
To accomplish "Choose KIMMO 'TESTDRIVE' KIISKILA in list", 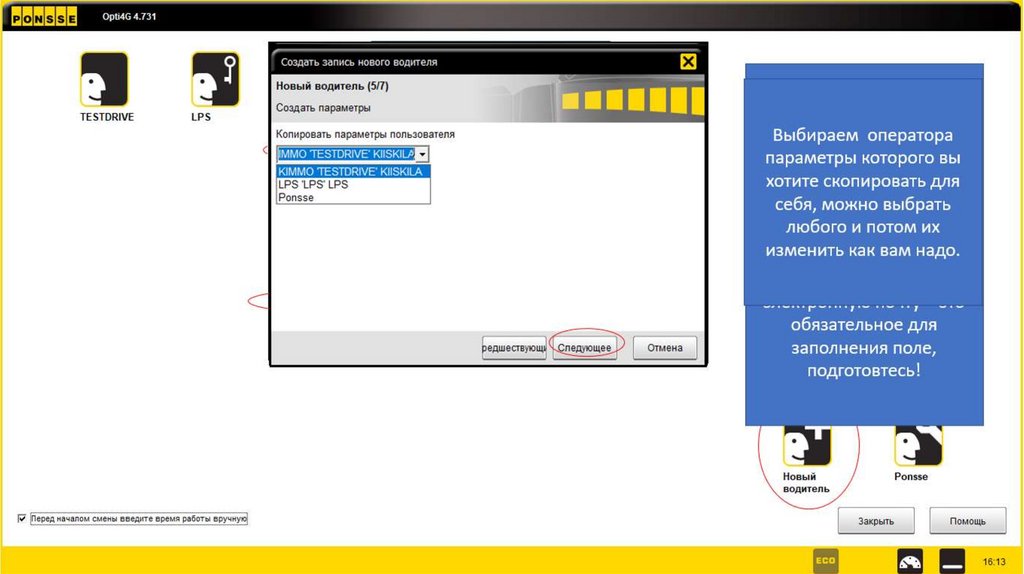I will pyautogui.click(x=353, y=171).
